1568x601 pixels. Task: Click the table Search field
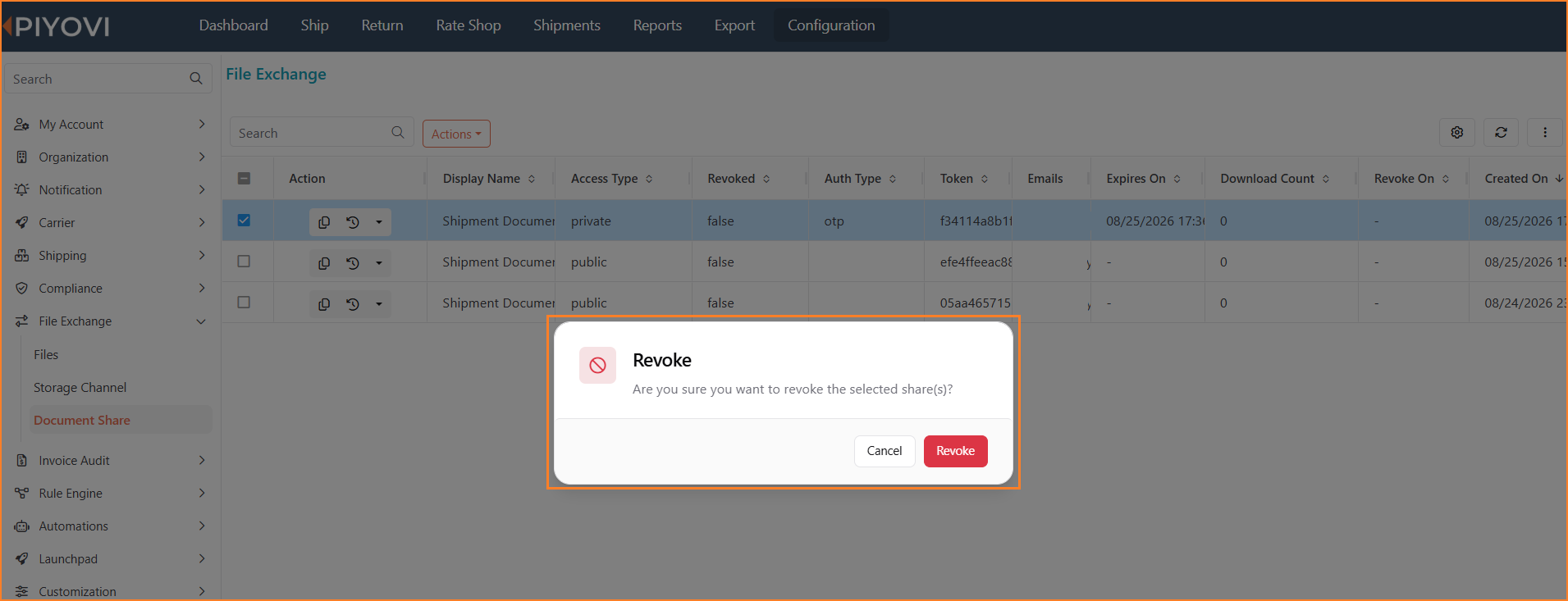(322, 132)
